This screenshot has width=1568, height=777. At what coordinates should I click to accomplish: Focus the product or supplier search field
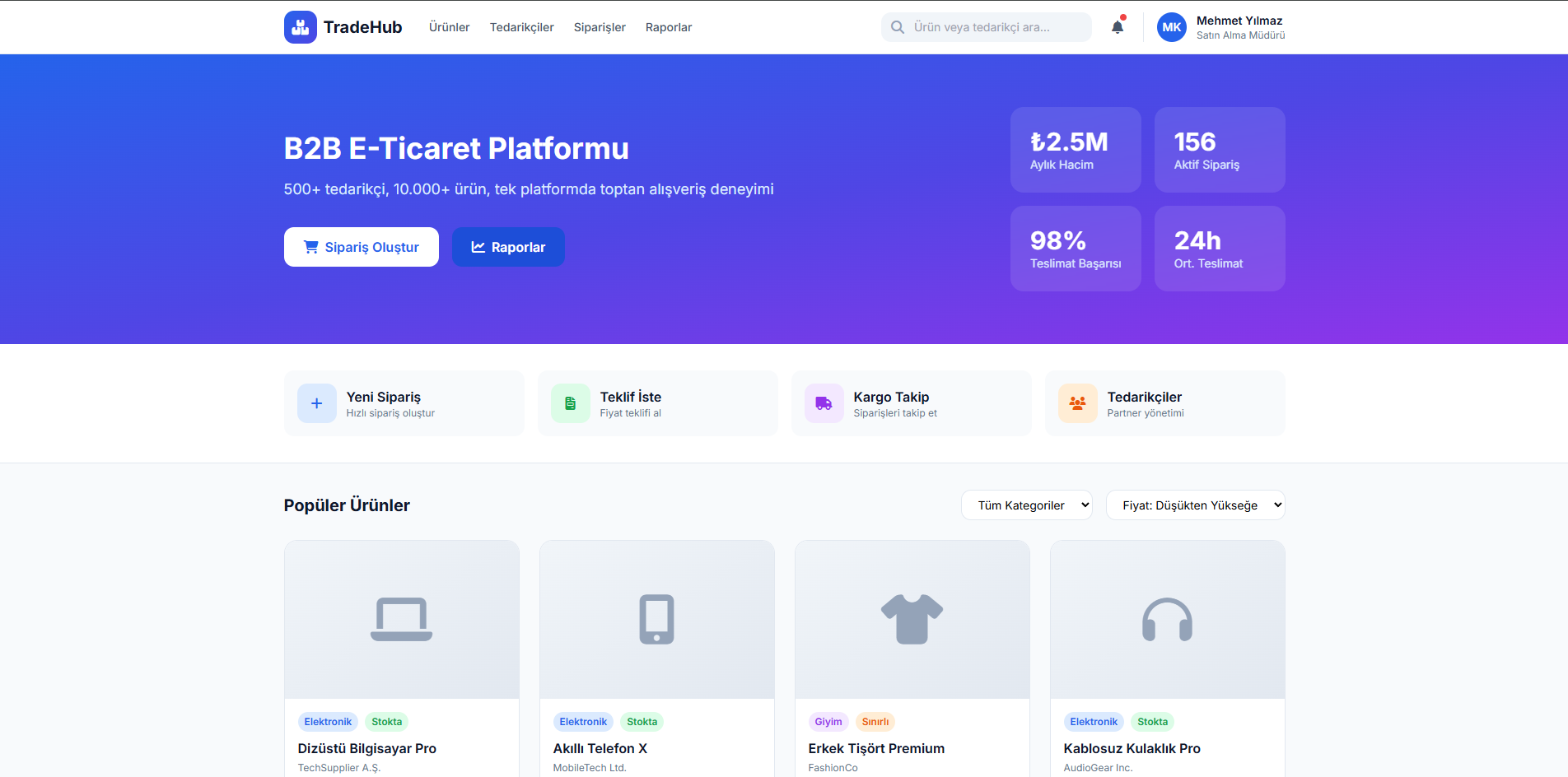(x=987, y=27)
